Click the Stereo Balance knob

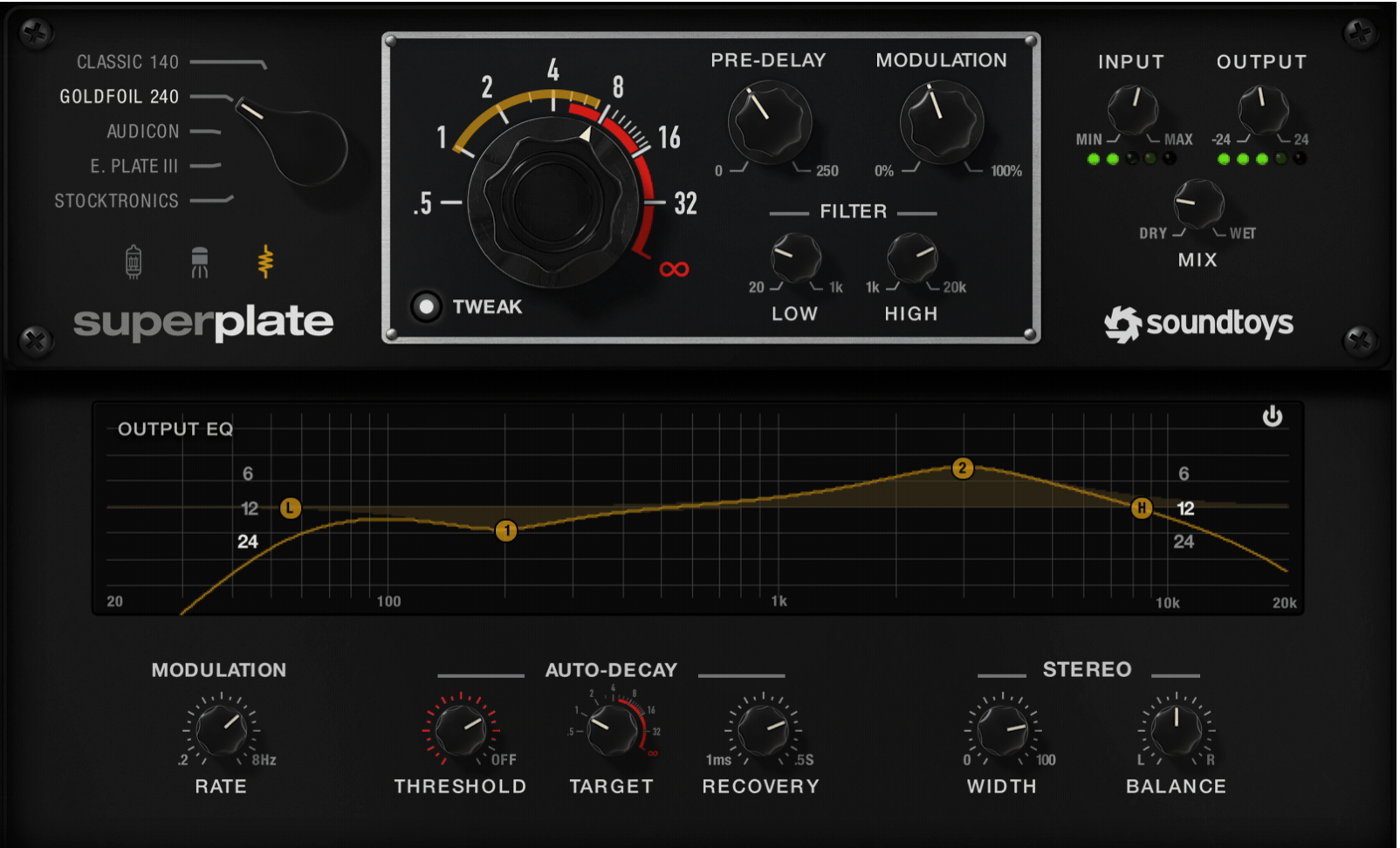[1177, 730]
